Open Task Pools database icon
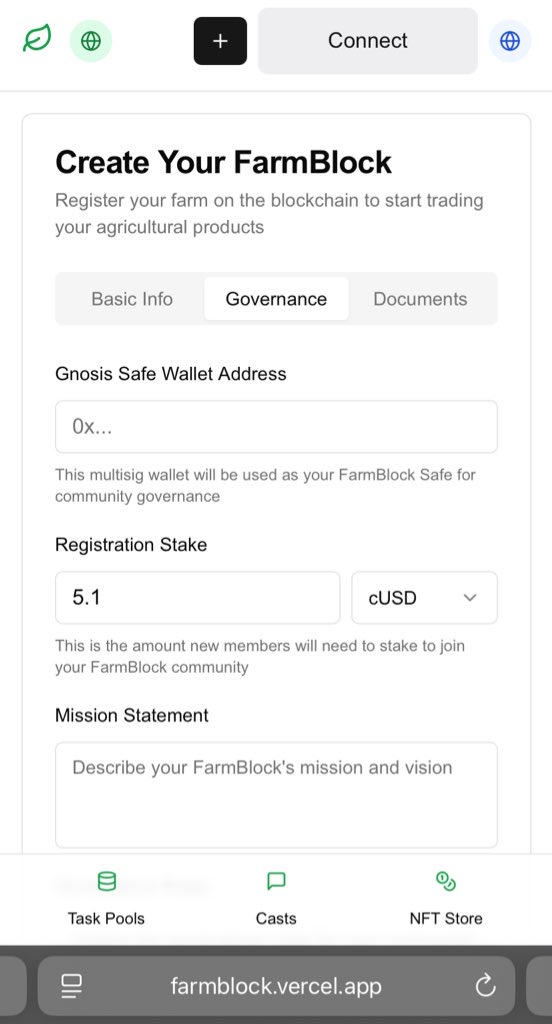 [x=106, y=882]
